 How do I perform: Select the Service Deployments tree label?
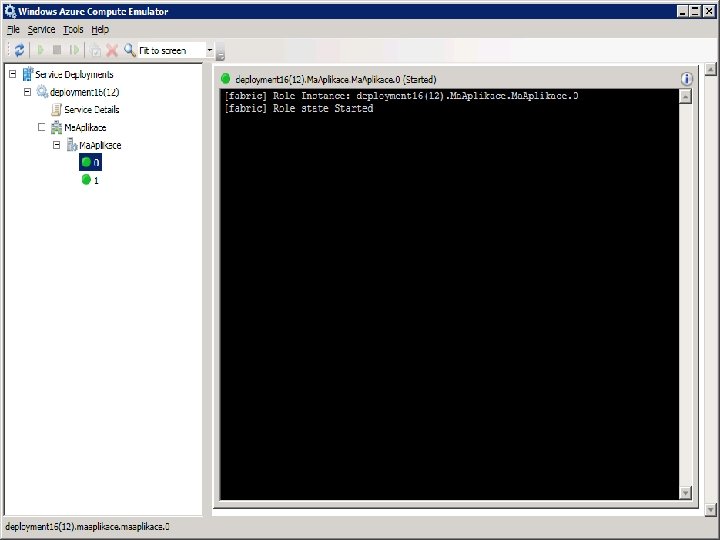click(x=74, y=74)
